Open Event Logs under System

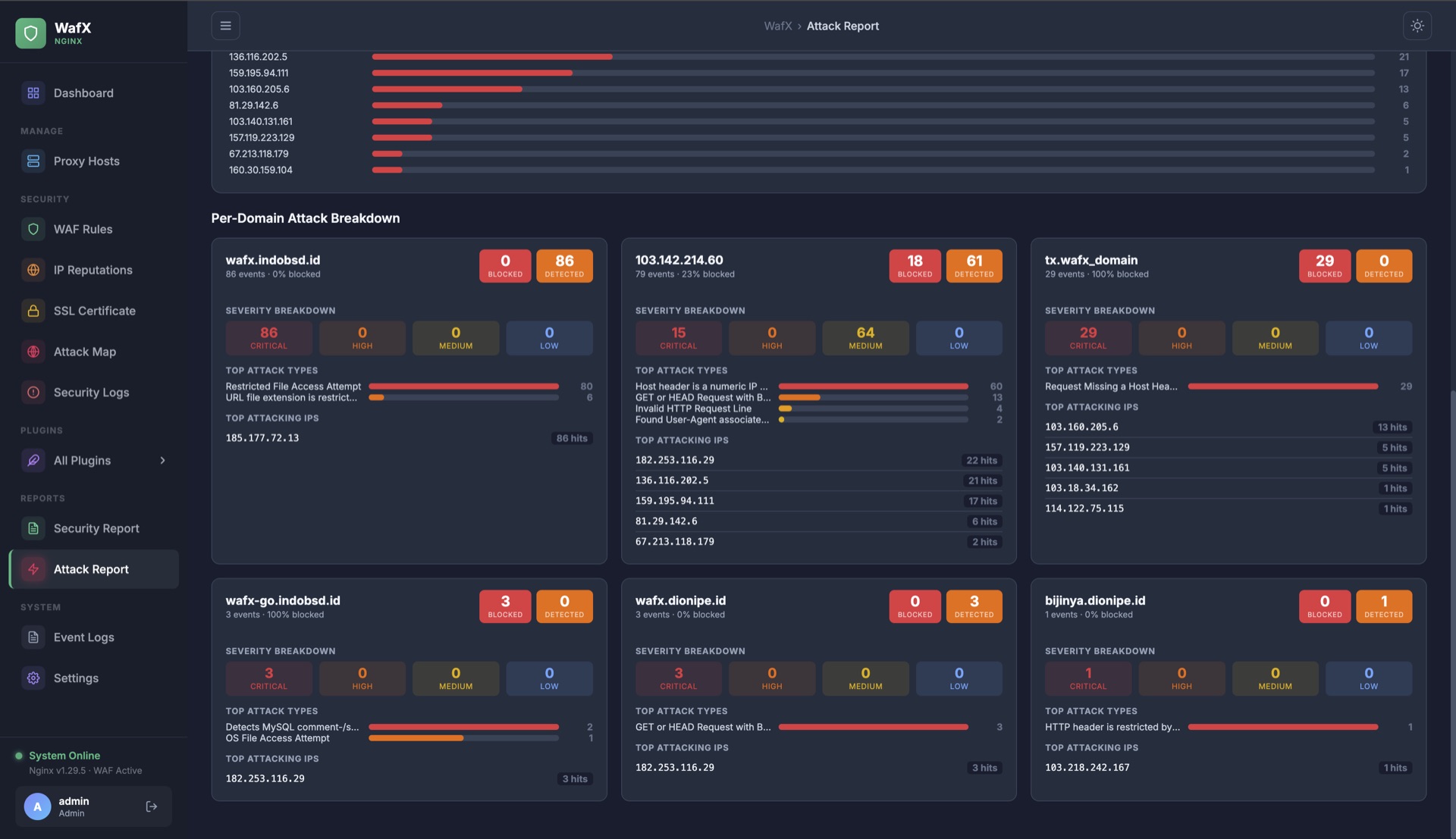click(84, 637)
